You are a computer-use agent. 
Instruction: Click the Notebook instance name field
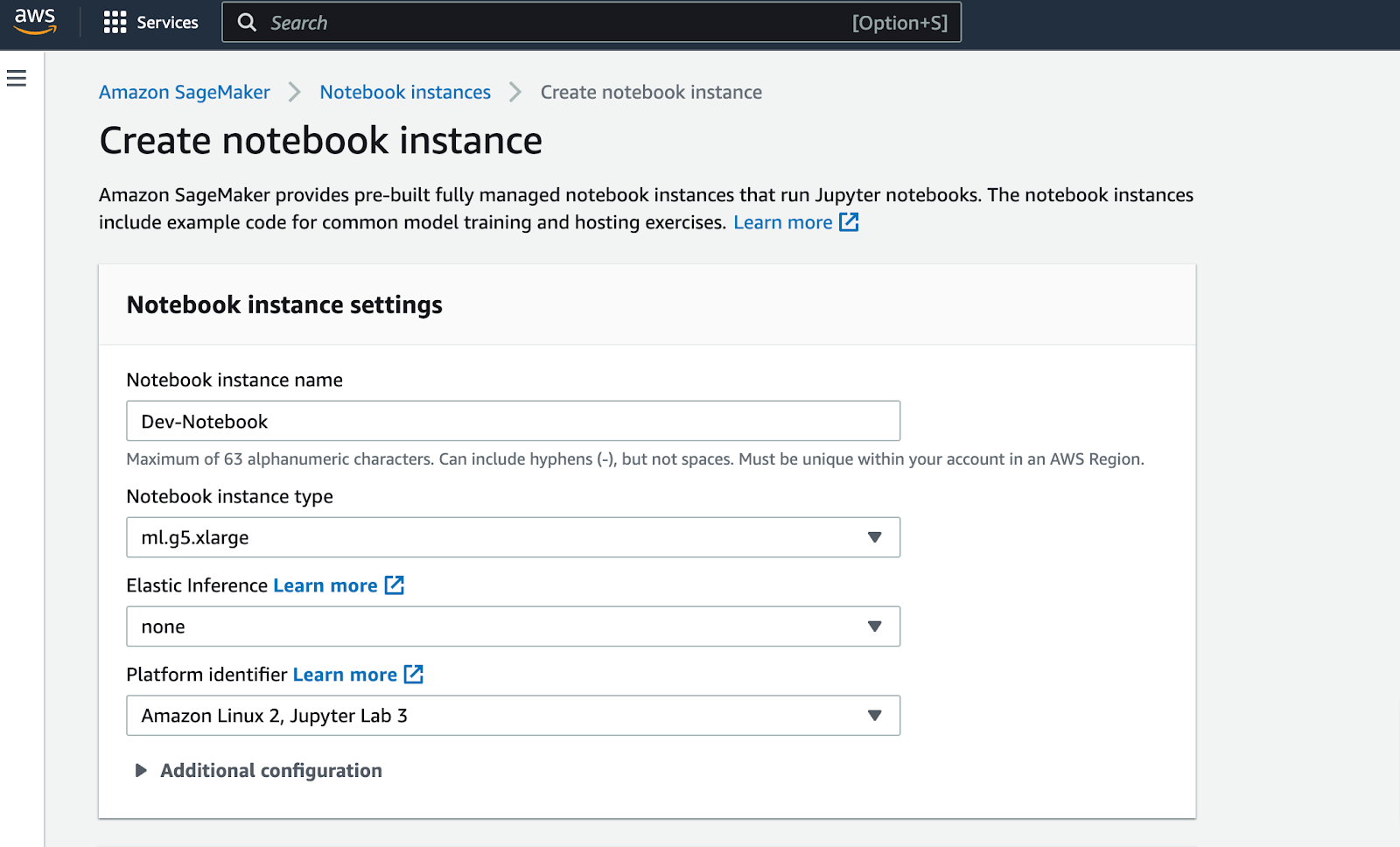pos(513,421)
